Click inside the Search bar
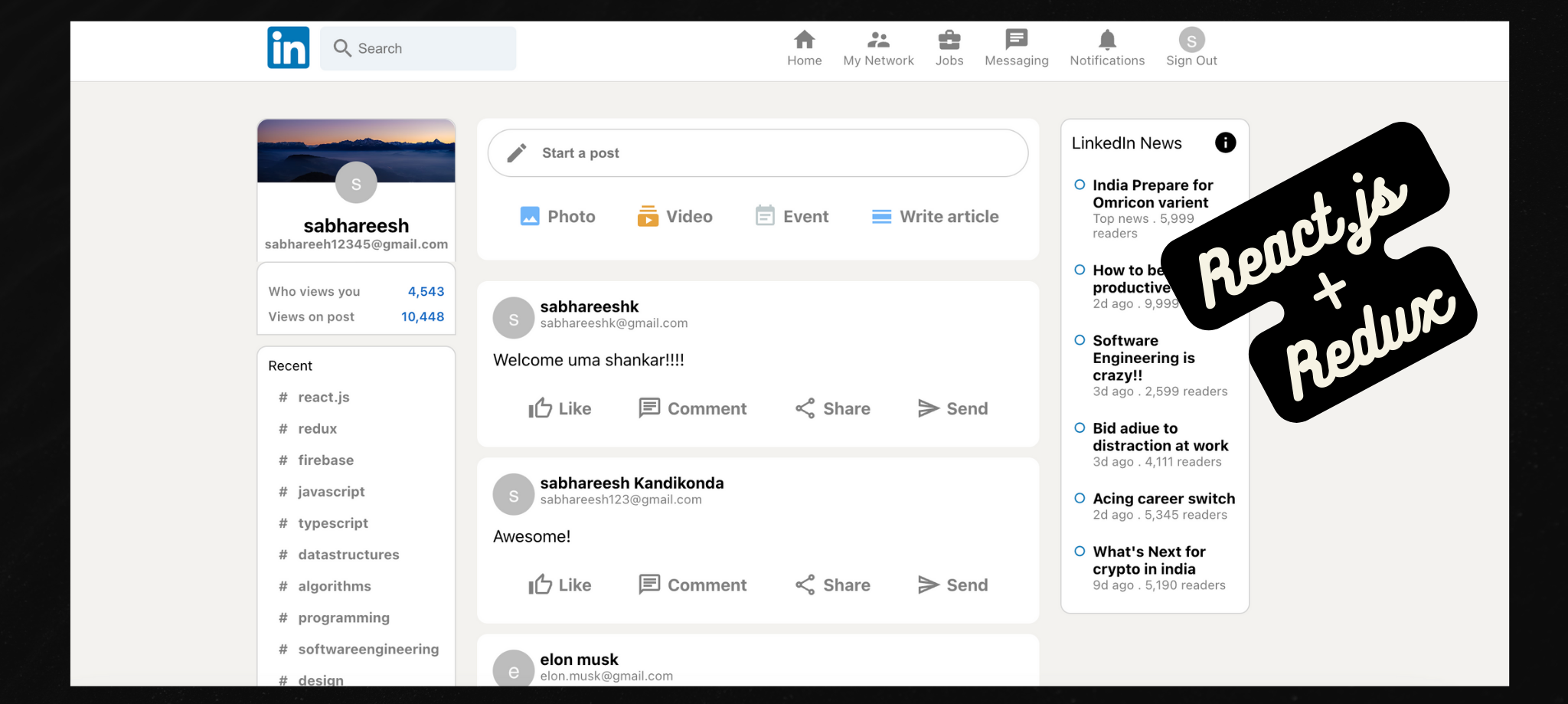1568x704 pixels. point(418,47)
